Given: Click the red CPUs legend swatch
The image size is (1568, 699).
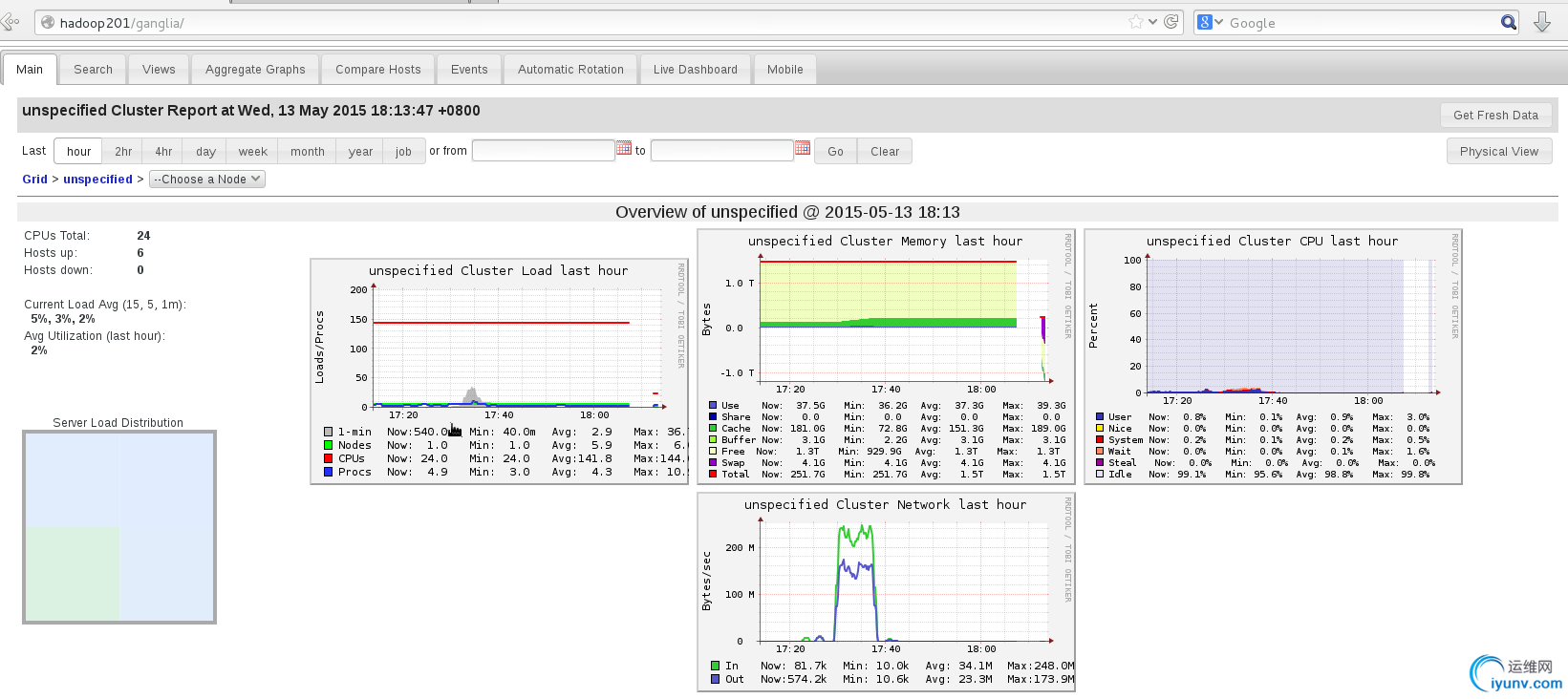Looking at the screenshot, I should click(x=328, y=458).
